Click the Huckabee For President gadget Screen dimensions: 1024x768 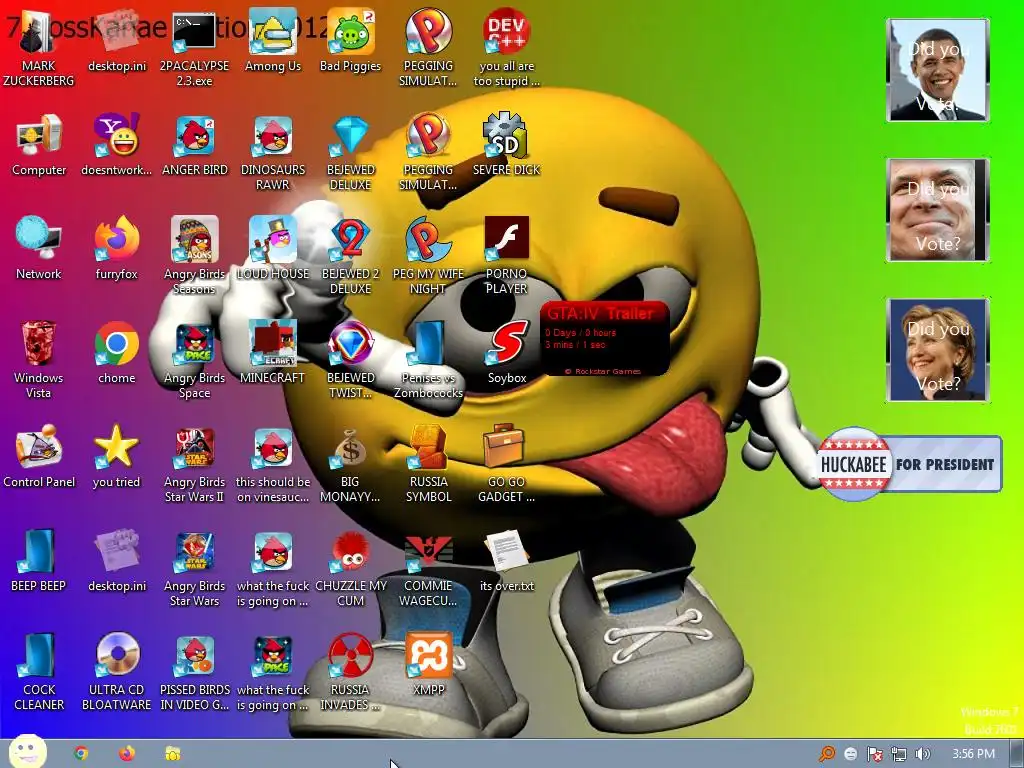(x=909, y=464)
